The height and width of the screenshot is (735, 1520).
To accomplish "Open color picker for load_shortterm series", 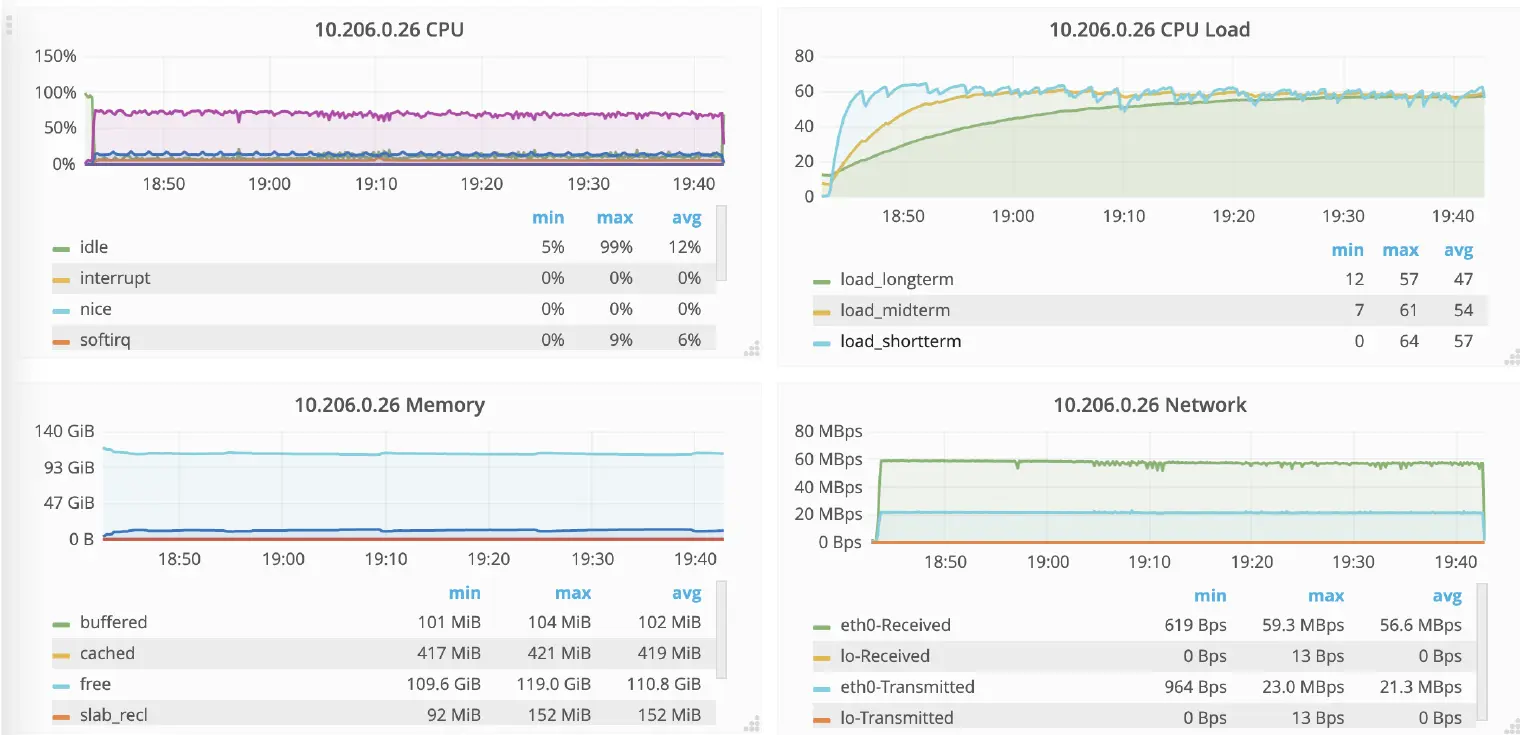I will [x=822, y=343].
